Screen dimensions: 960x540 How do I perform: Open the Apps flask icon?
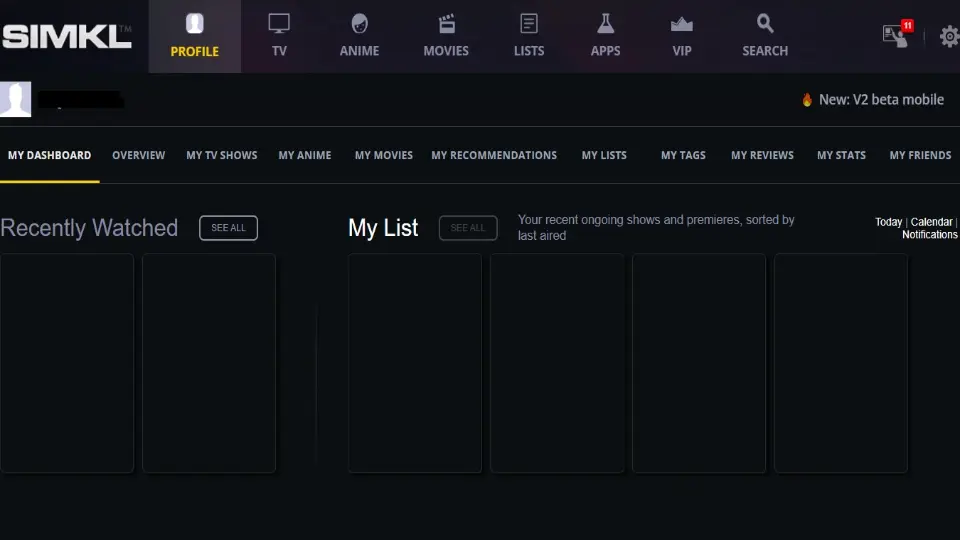coord(606,24)
